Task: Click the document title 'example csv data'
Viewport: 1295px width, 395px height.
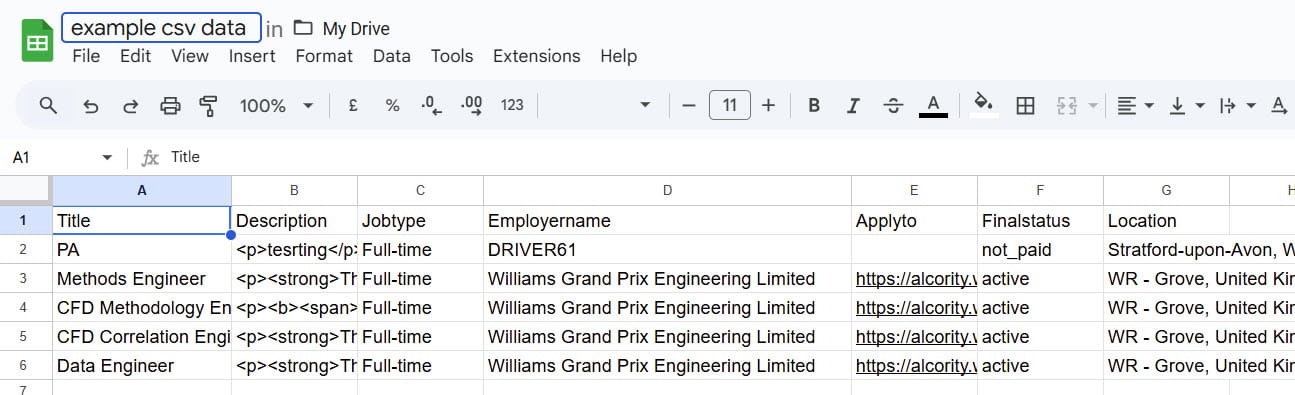Action: coord(162,28)
